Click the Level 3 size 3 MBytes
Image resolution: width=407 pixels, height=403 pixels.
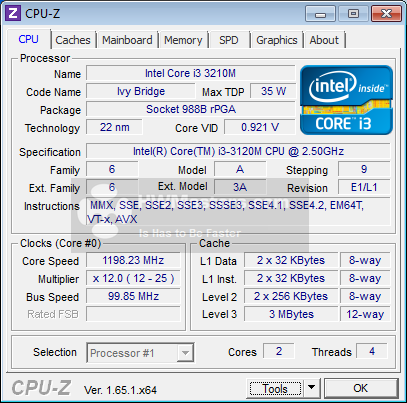(x=291, y=314)
